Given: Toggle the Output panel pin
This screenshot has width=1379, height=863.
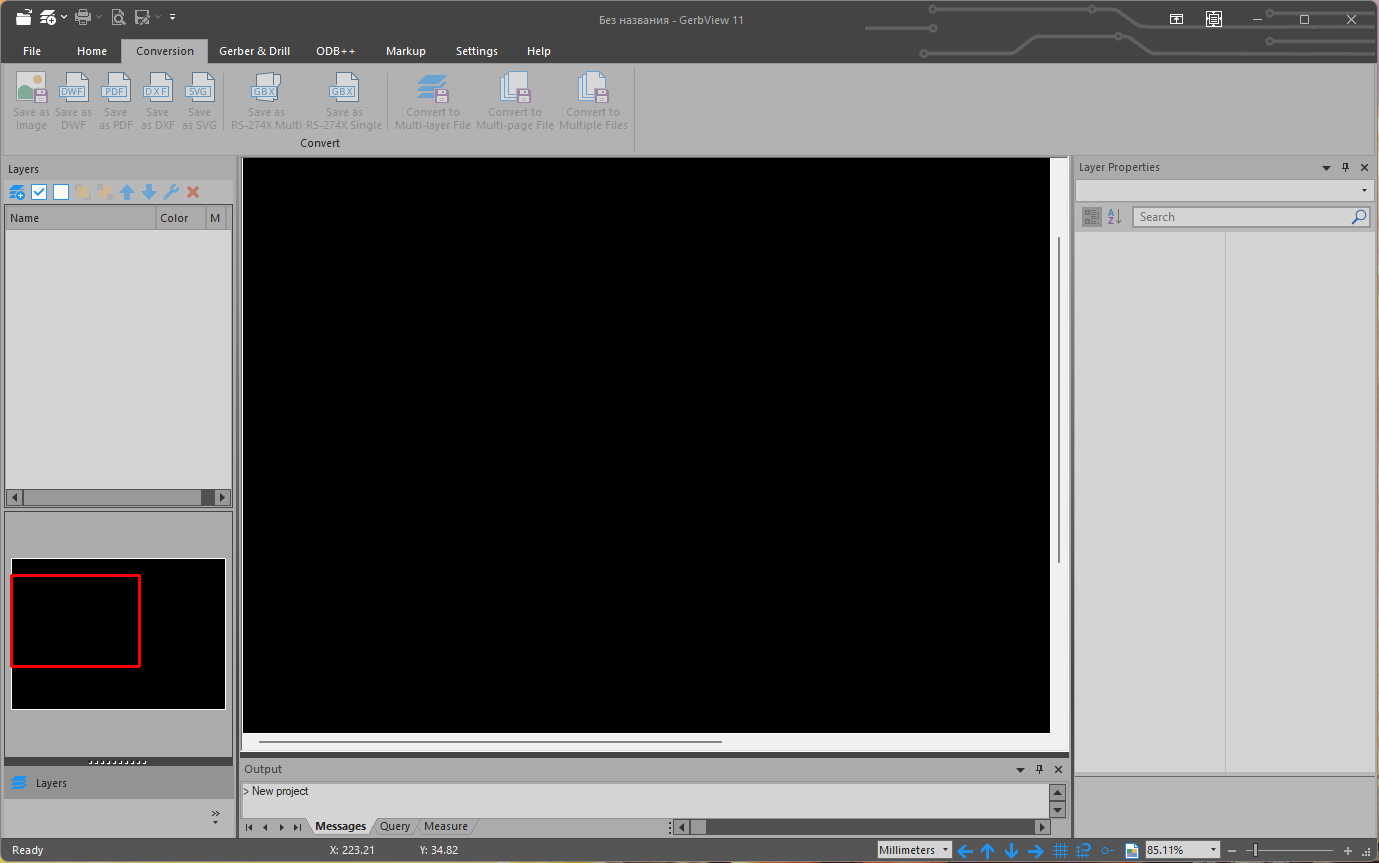Looking at the screenshot, I should [1039, 769].
